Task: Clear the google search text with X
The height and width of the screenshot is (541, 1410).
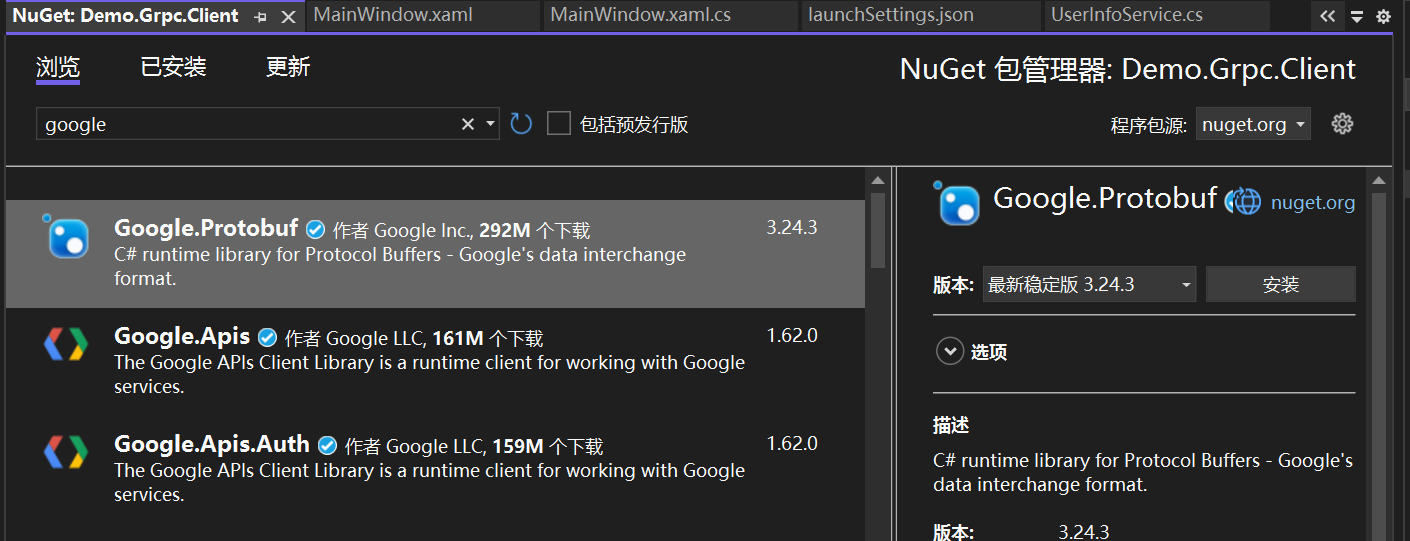Action: pyautogui.click(x=467, y=124)
